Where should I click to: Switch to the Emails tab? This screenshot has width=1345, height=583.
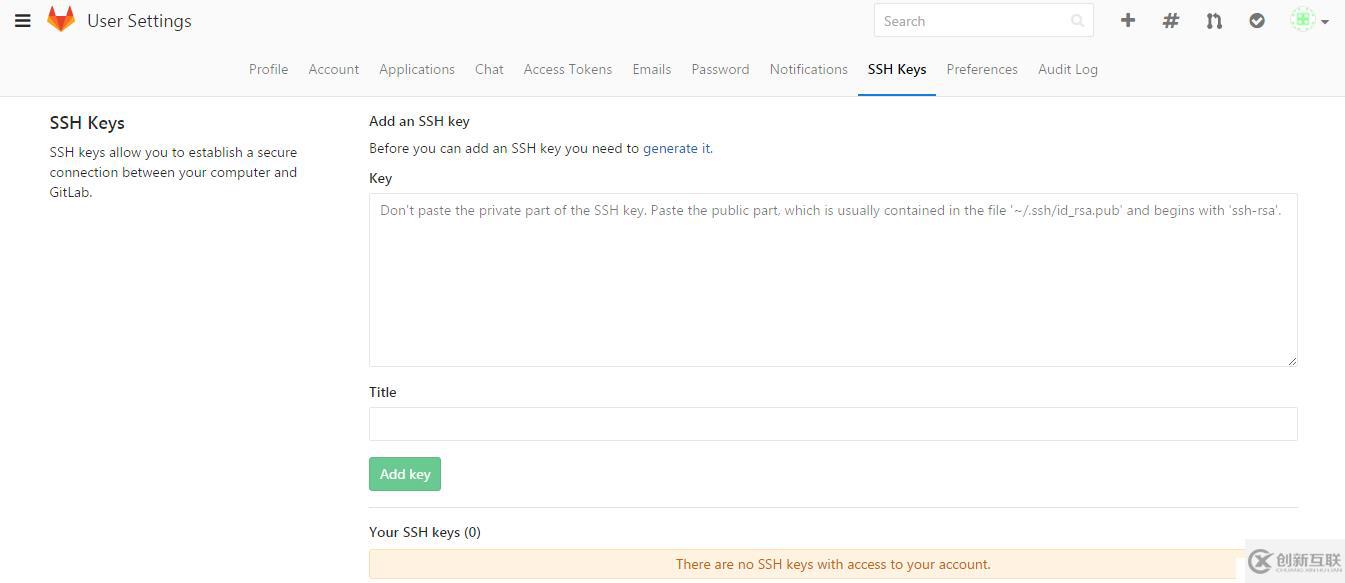point(652,69)
